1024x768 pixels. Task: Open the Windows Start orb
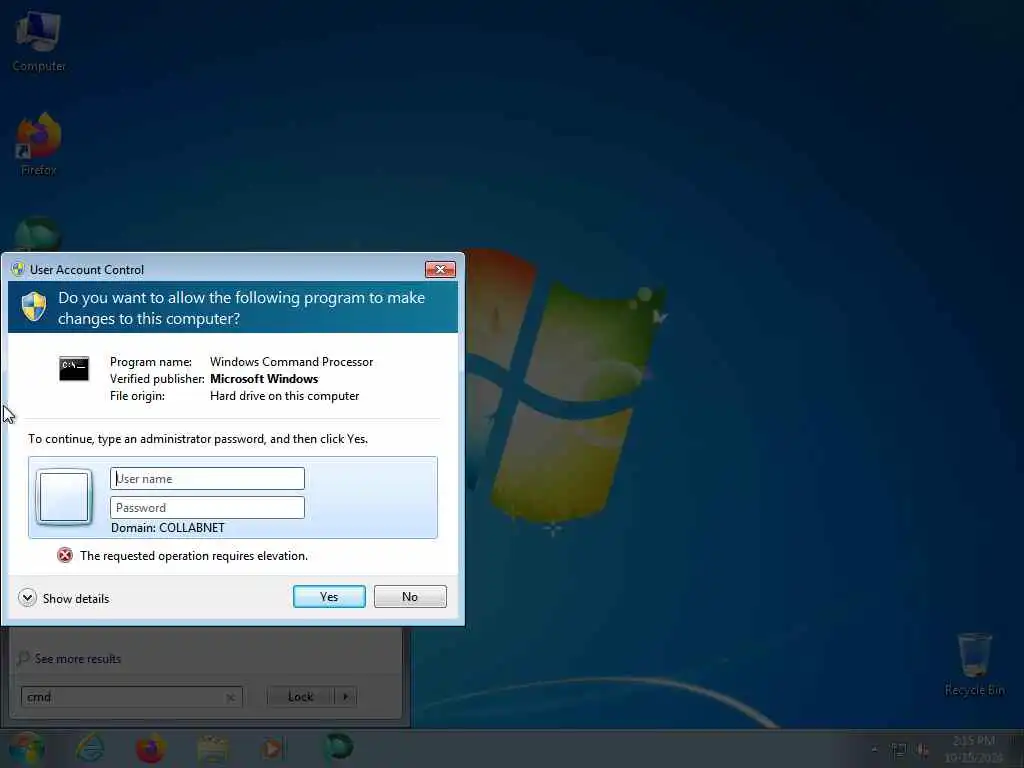coord(27,748)
